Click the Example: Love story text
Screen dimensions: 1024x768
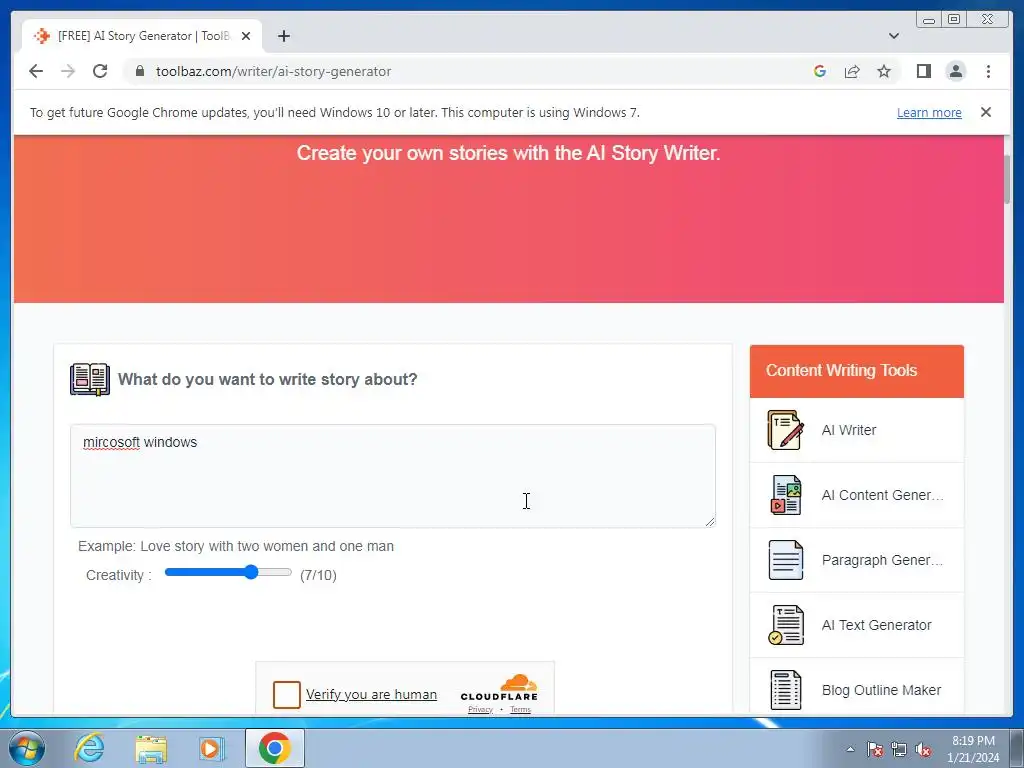point(236,546)
